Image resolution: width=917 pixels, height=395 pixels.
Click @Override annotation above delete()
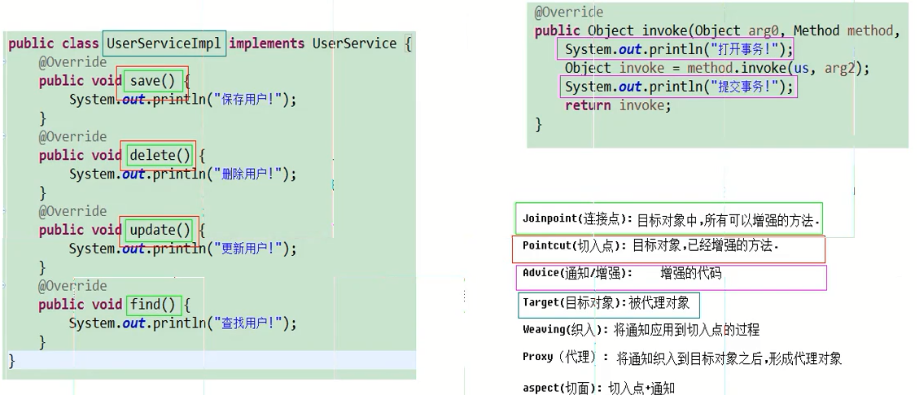point(73,136)
